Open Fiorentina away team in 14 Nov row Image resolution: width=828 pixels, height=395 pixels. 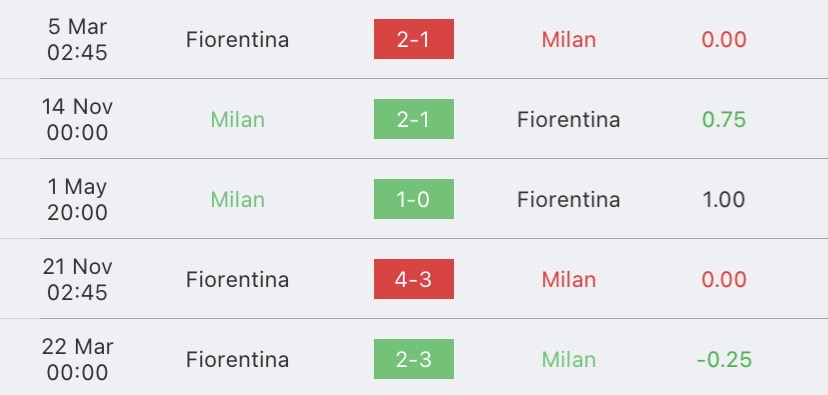pyautogui.click(x=568, y=119)
